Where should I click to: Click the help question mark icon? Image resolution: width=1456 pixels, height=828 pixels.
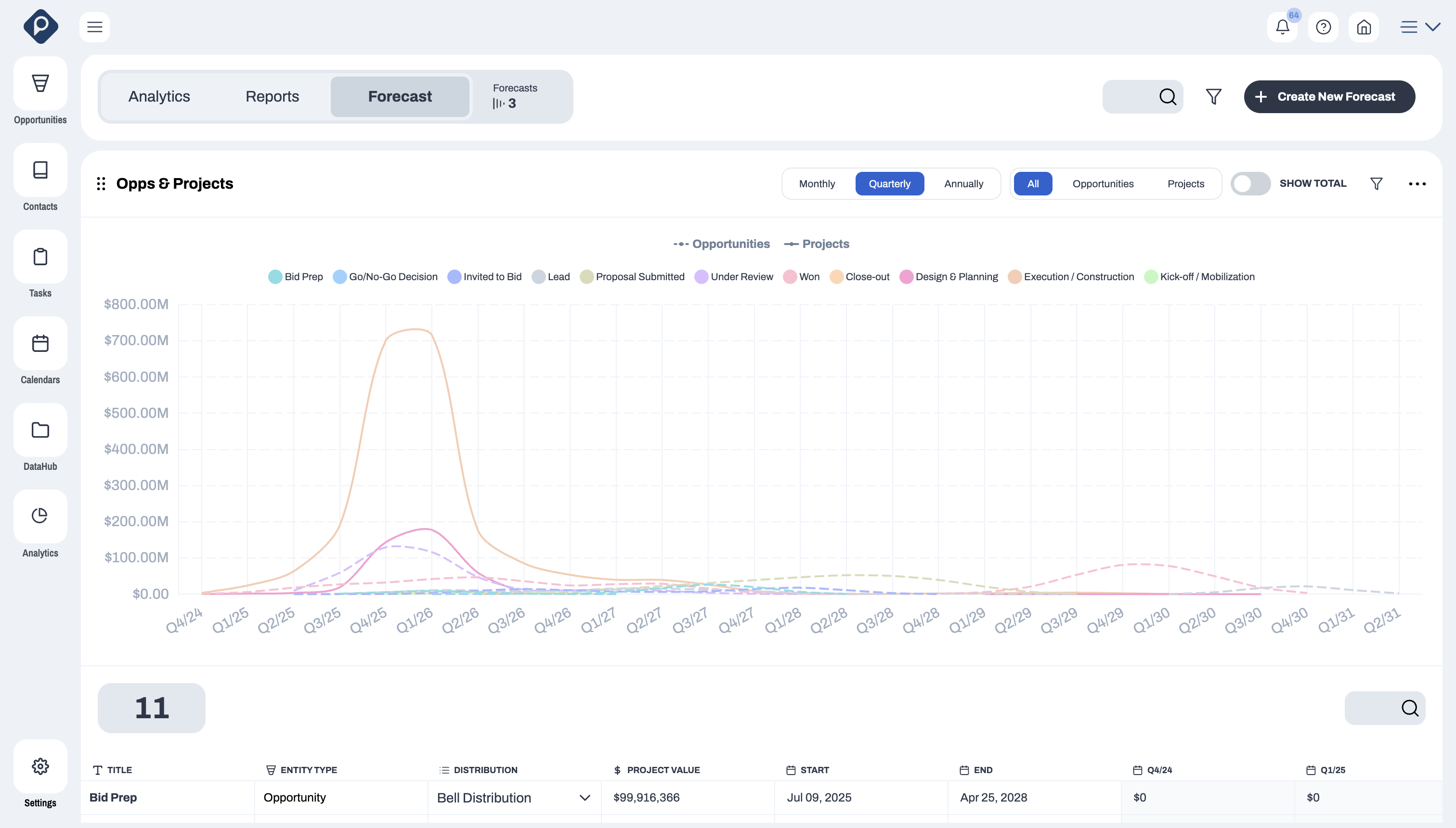[1323, 27]
